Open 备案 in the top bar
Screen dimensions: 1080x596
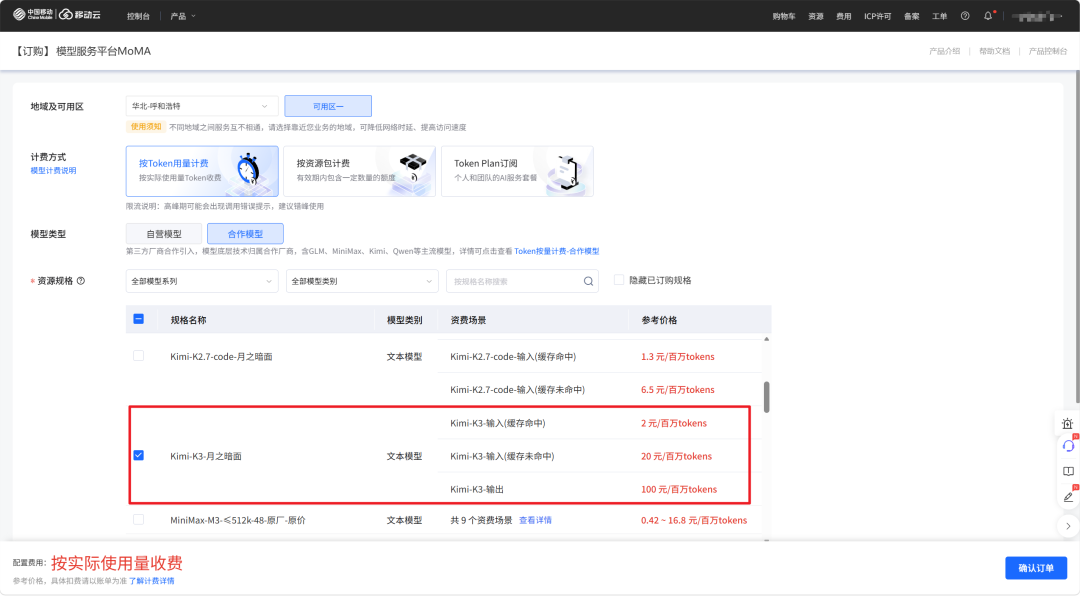click(911, 16)
